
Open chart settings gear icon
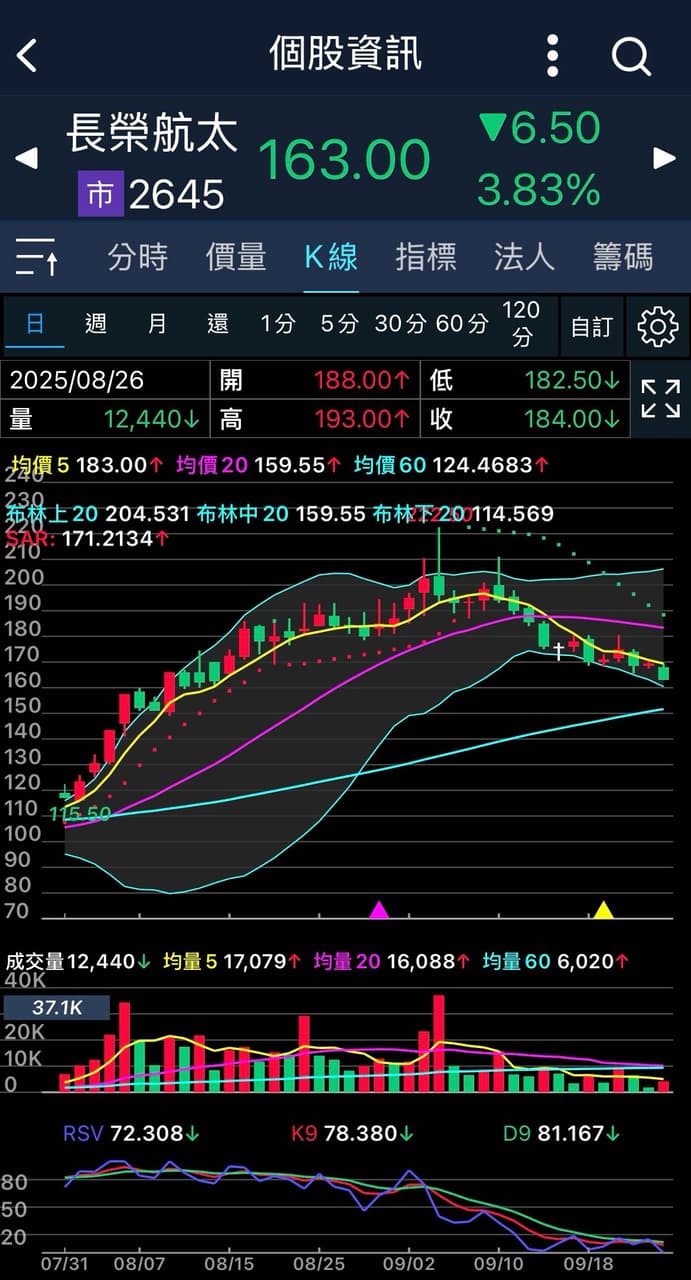click(657, 326)
